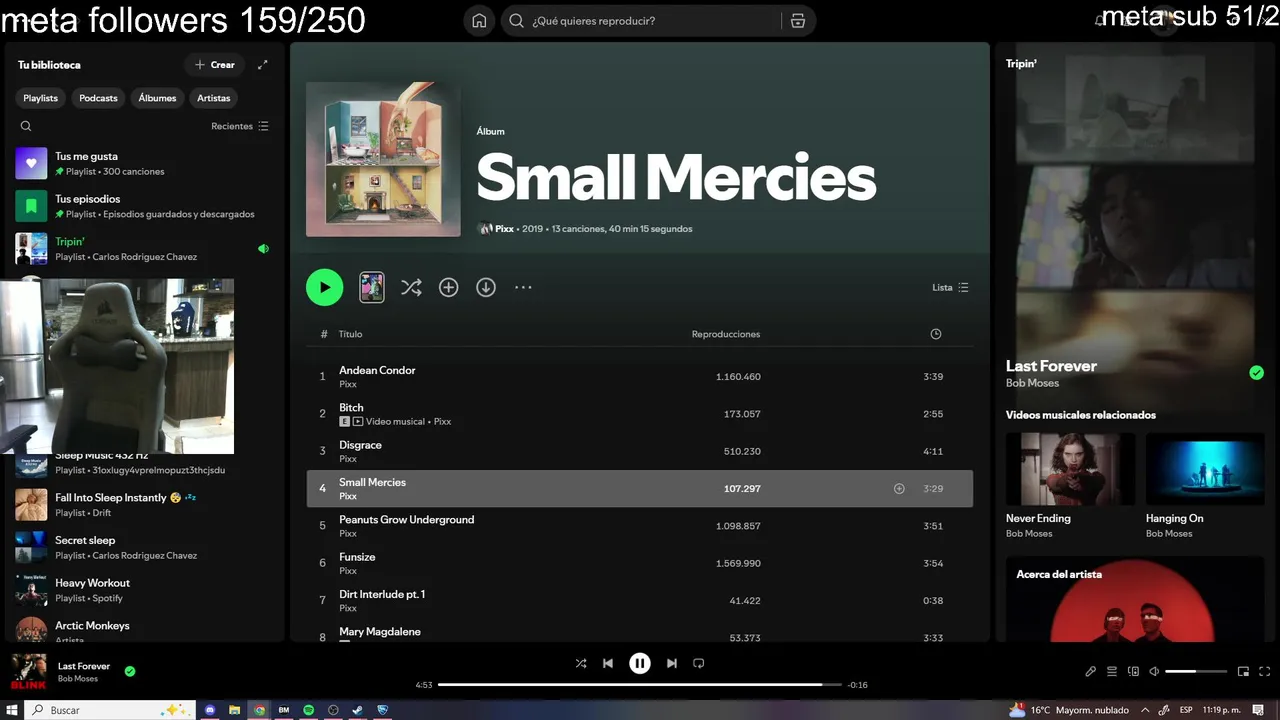Select the Álbumes filter chip

click(157, 98)
